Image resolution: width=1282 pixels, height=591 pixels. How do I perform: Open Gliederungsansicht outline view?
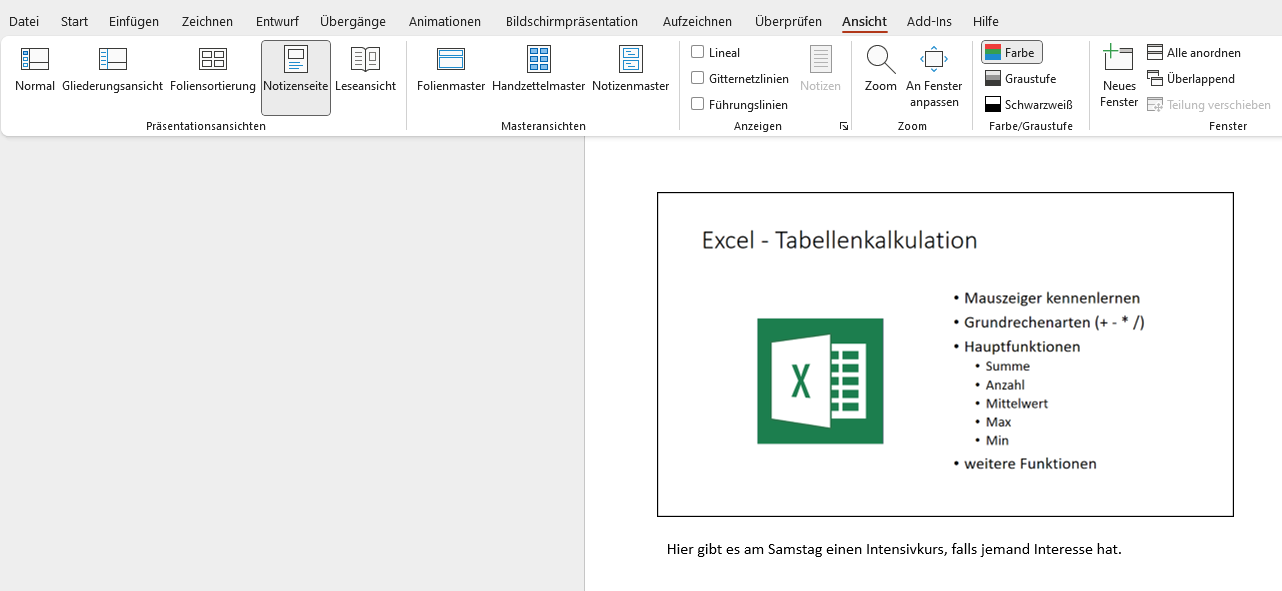point(112,71)
